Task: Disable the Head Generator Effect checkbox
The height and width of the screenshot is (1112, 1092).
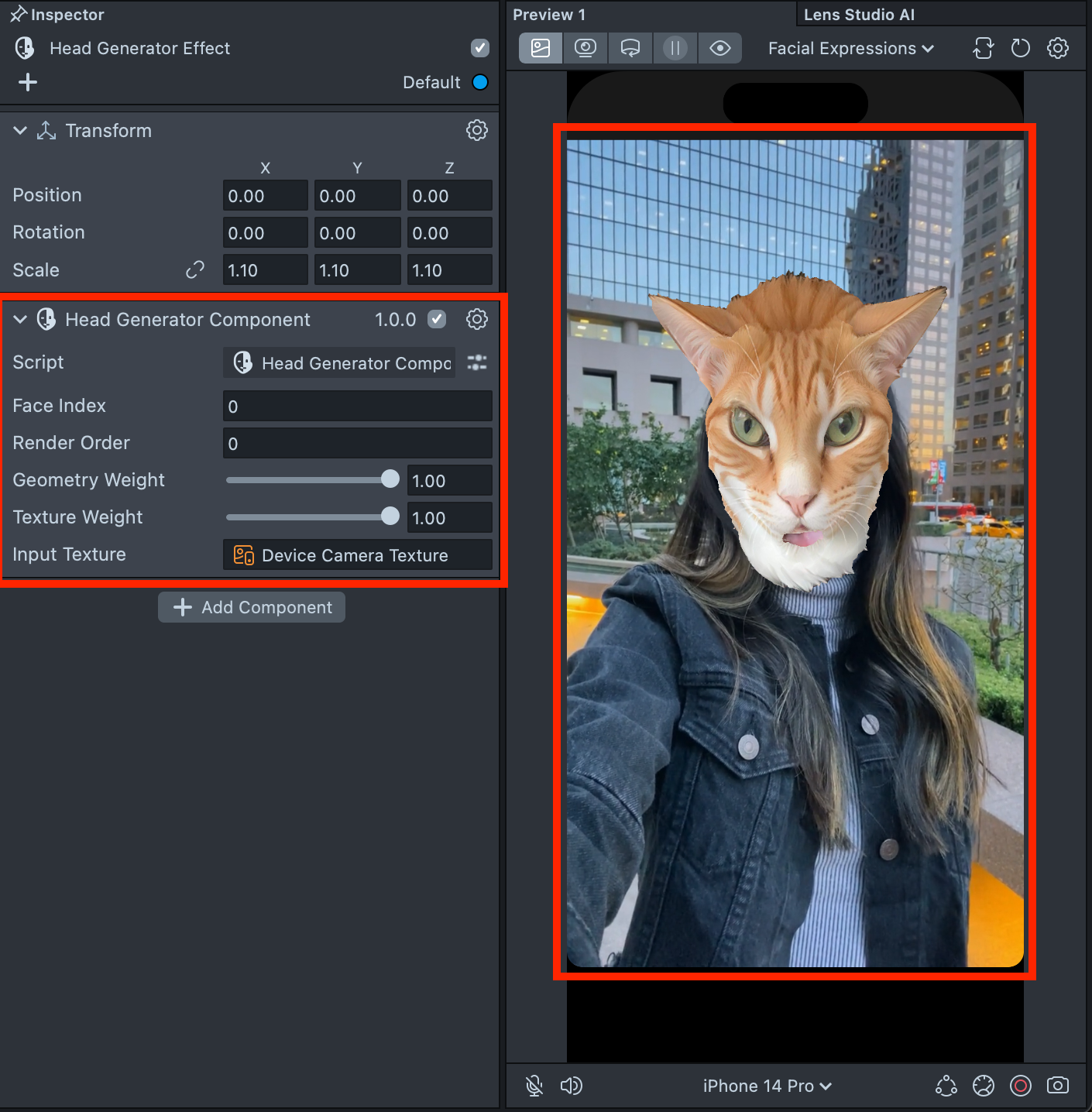Action: (479, 48)
